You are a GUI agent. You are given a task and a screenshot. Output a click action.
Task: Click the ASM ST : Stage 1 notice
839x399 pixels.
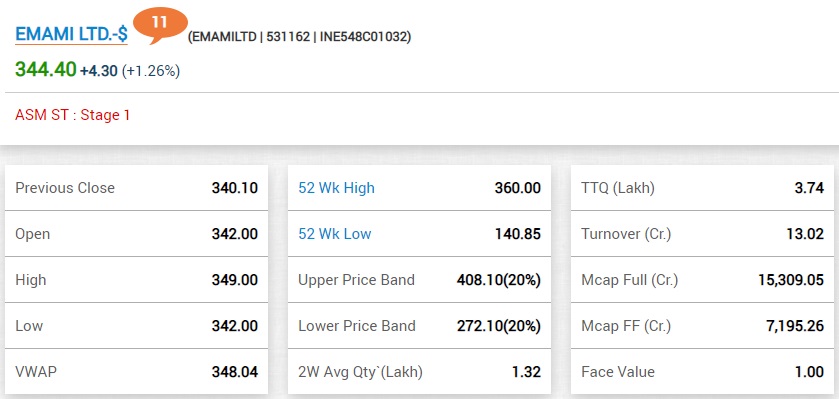pyautogui.click(x=73, y=115)
